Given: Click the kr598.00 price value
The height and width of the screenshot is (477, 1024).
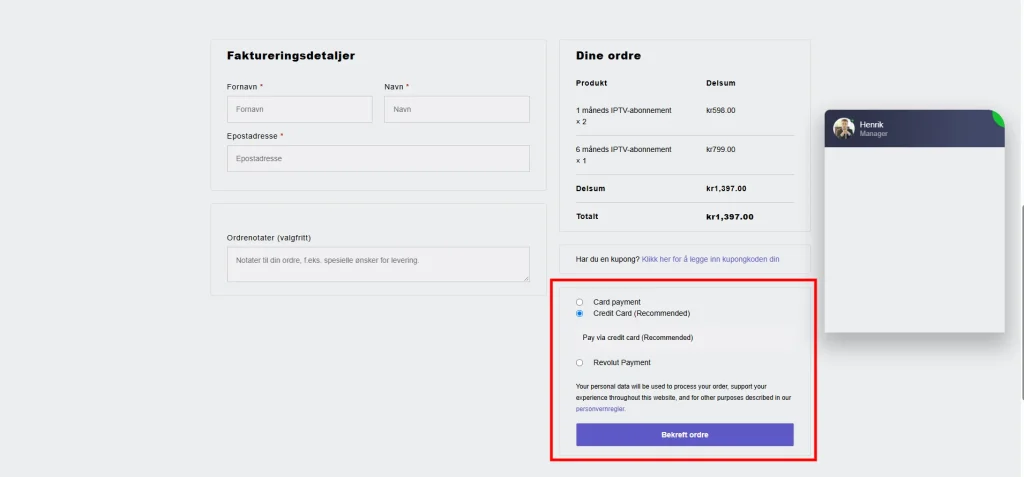Looking at the screenshot, I should 720,110.
